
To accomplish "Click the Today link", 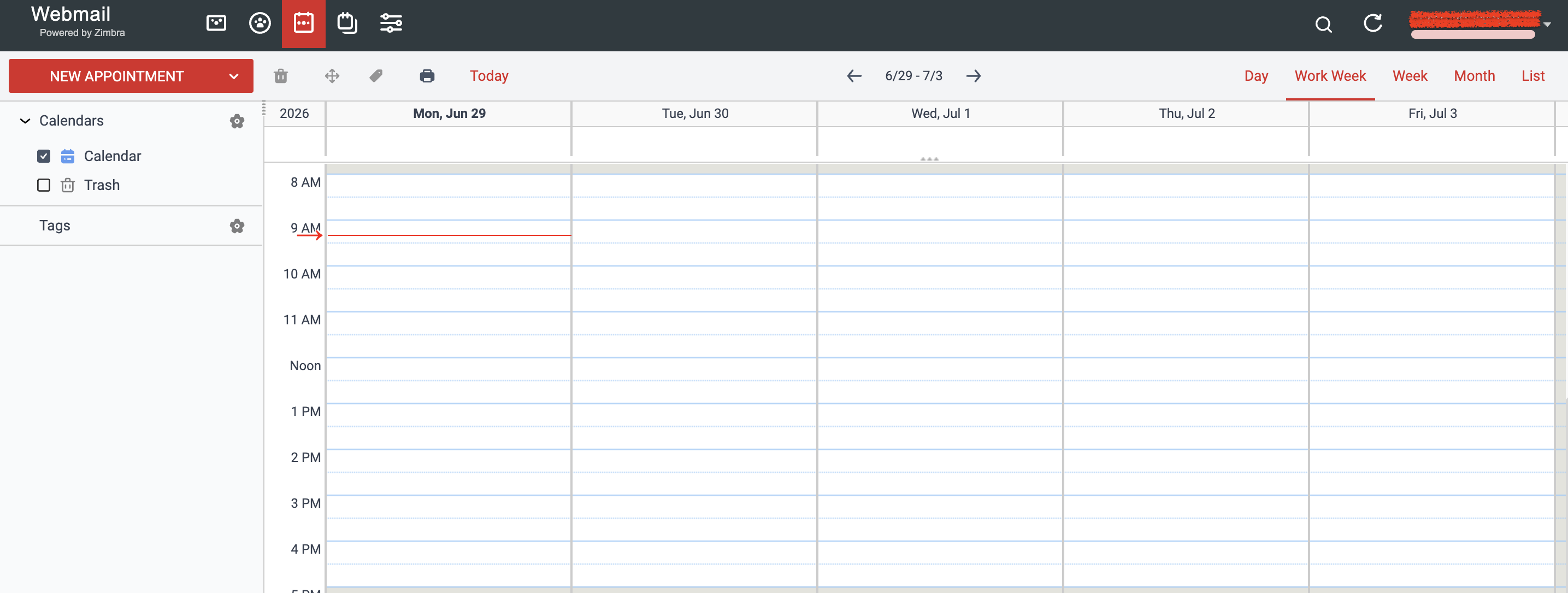I will click(x=489, y=76).
